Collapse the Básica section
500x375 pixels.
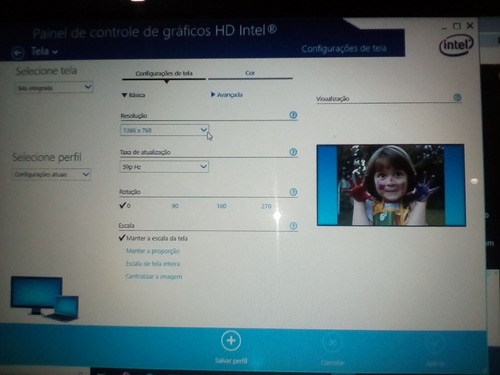pos(133,95)
